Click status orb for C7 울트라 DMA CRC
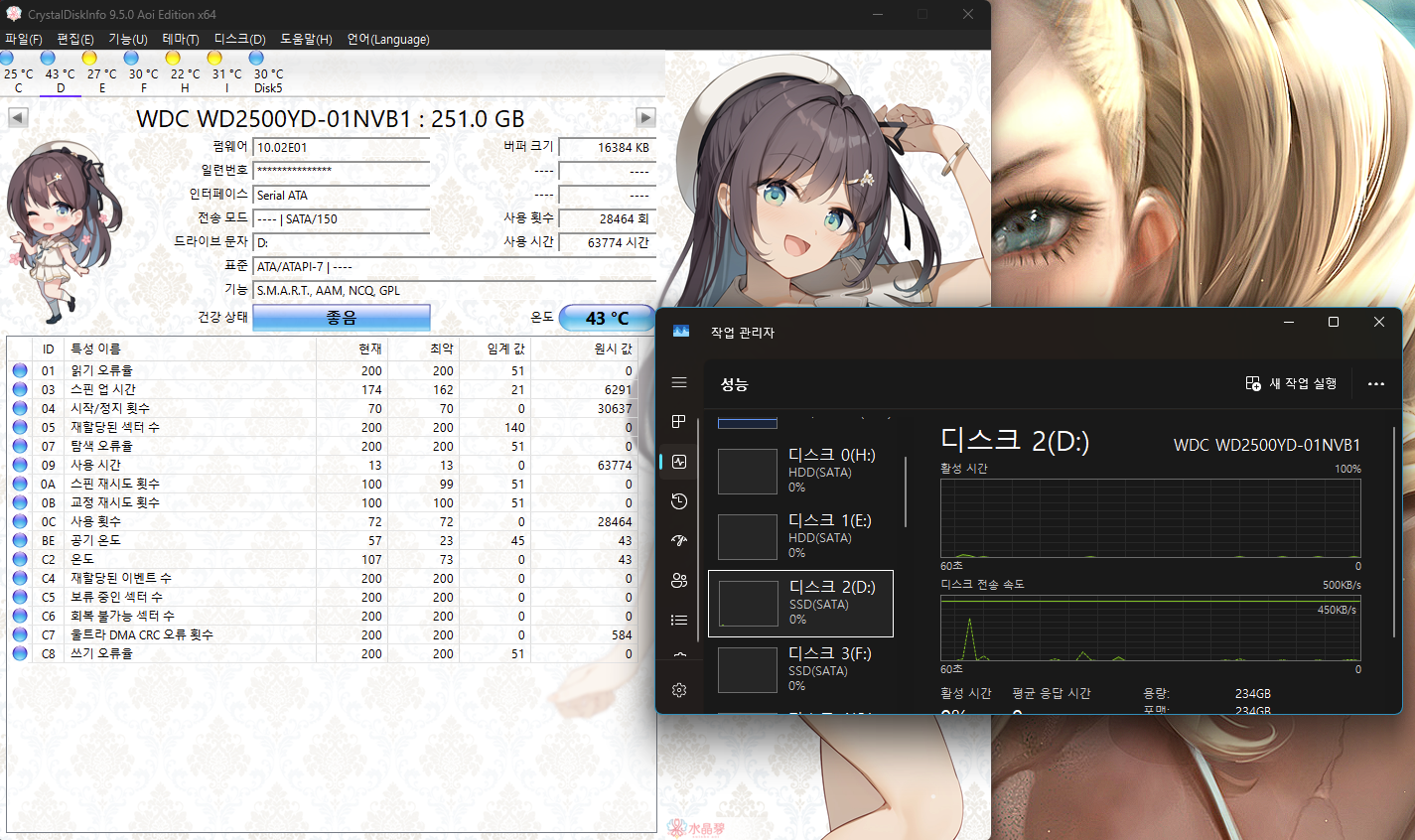The image size is (1415, 840). point(20,634)
